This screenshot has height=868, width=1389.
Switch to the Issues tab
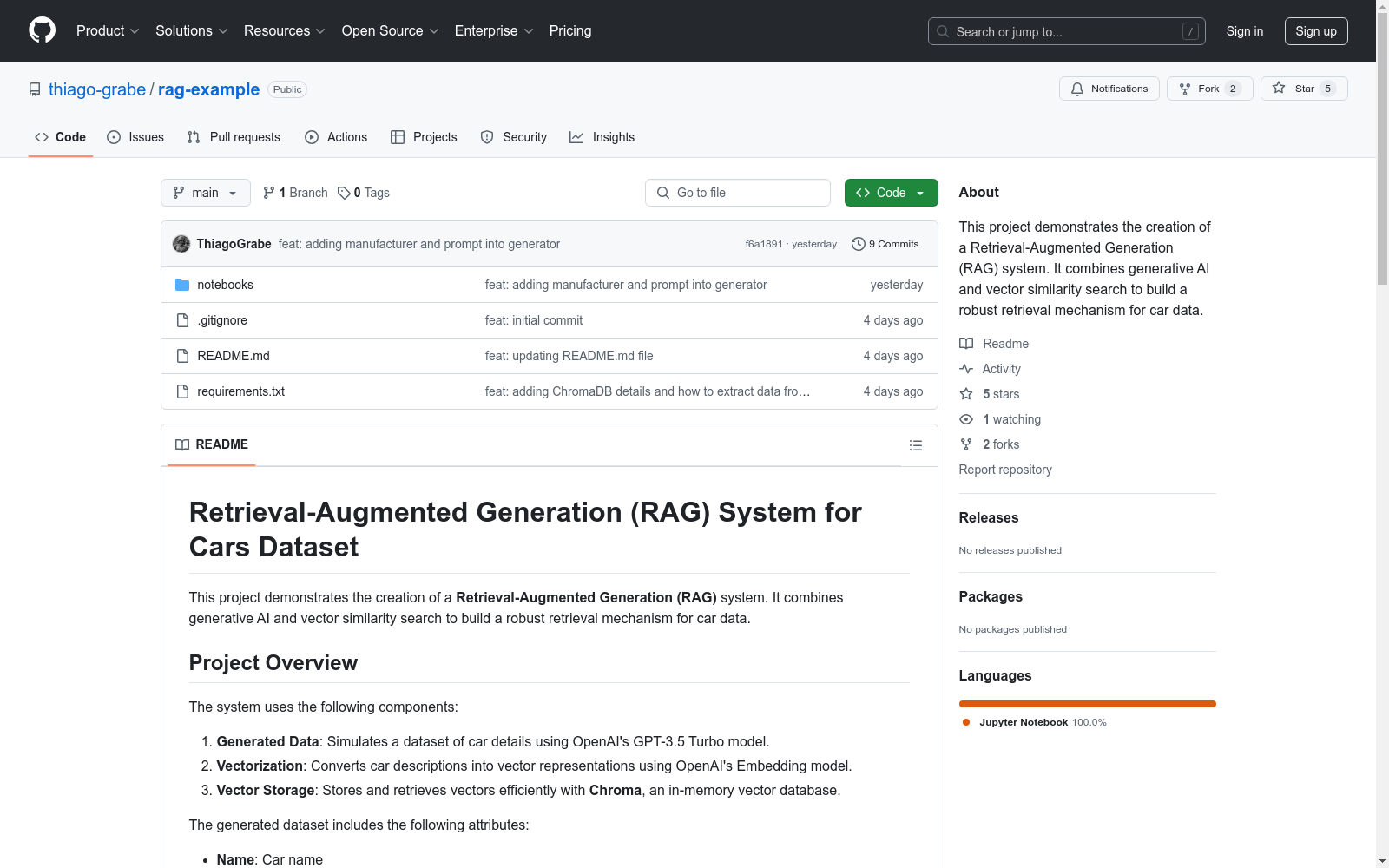pos(135,137)
